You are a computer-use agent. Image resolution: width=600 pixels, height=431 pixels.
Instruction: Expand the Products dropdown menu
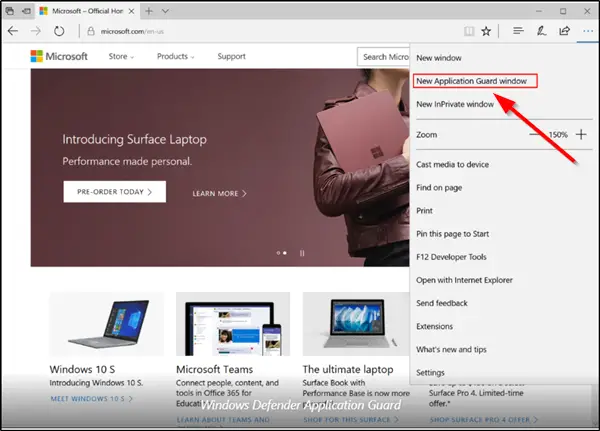[x=175, y=56]
